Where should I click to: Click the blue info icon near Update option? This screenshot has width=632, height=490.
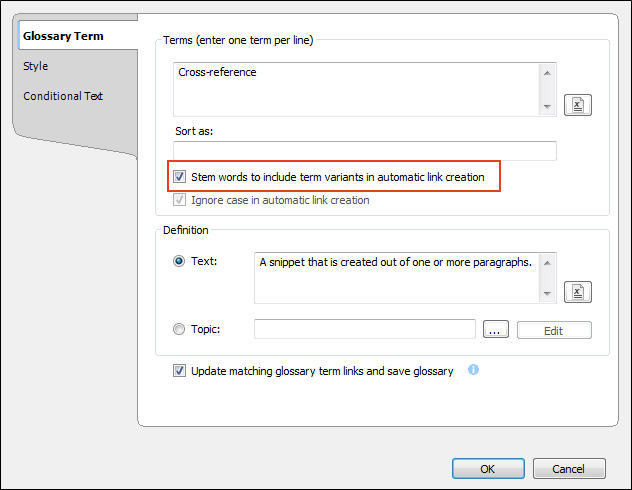pyautogui.click(x=473, y=370)
